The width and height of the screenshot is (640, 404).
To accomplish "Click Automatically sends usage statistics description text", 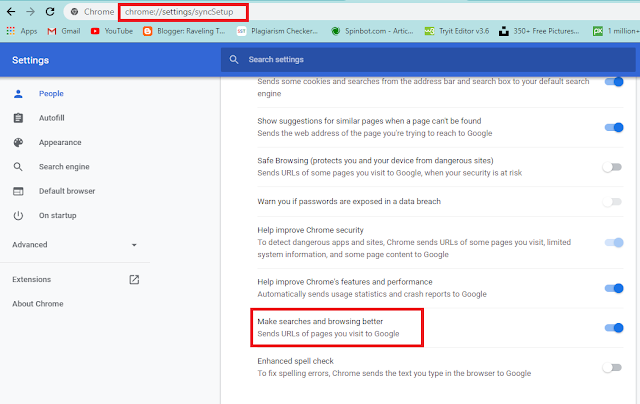I will tap(372, 294).
